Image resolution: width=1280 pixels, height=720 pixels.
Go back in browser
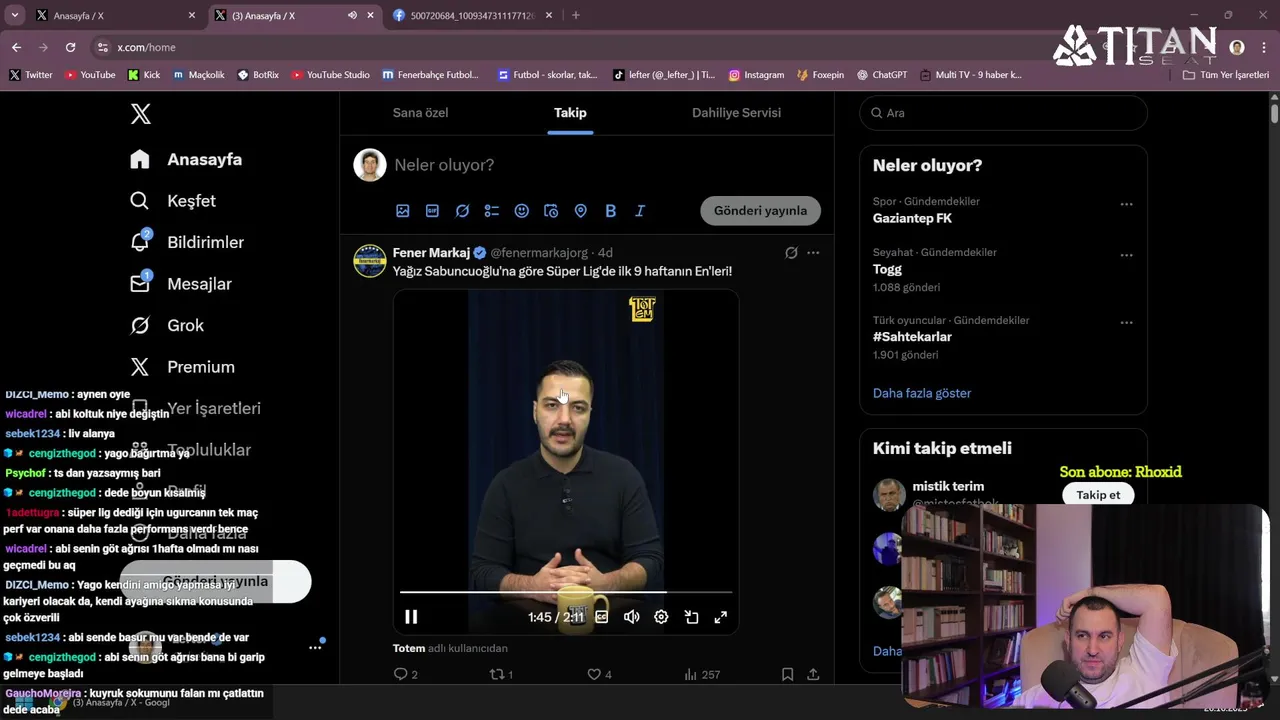click(x=16, y=47)
